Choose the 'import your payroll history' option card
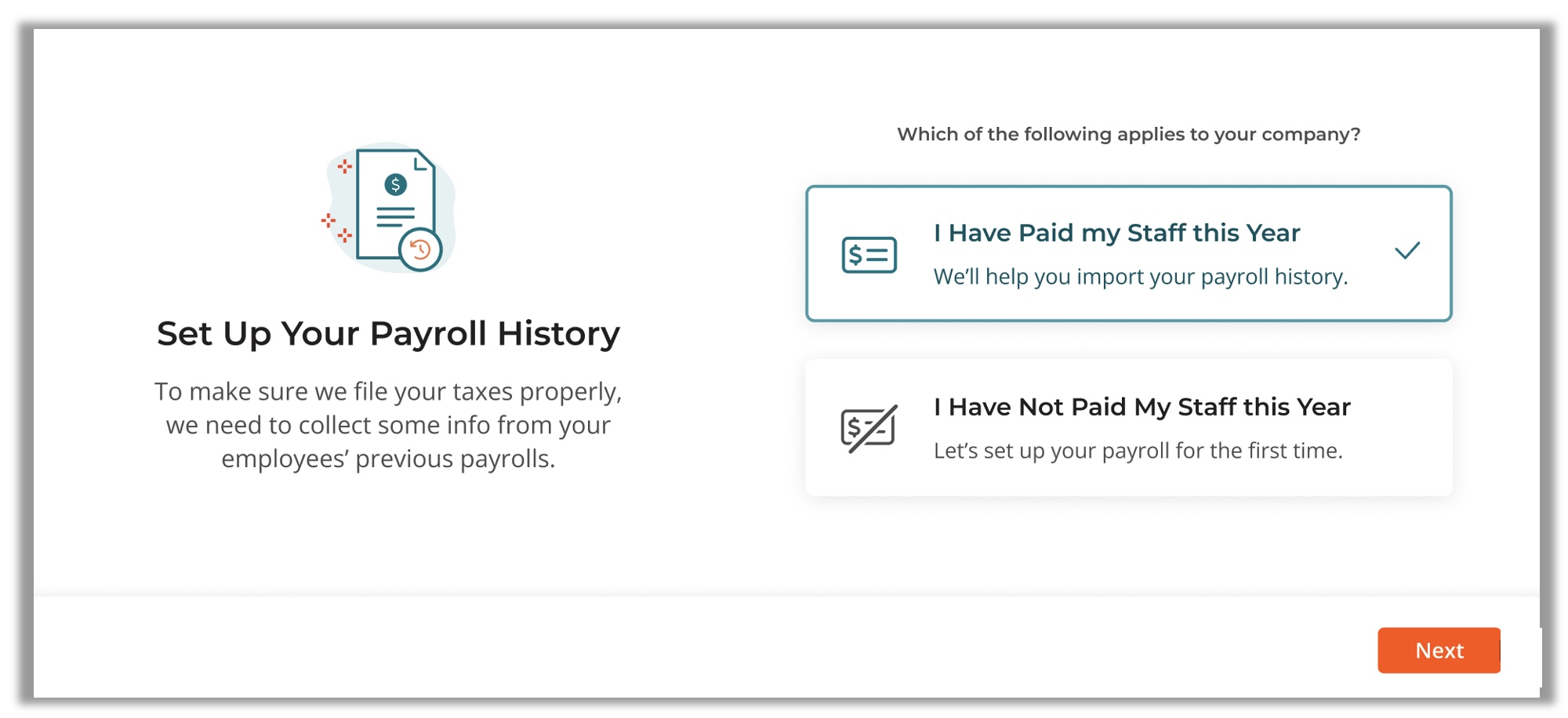Screen dimensions: 1568x718 pyautogui.click(x=1128, y=253)
